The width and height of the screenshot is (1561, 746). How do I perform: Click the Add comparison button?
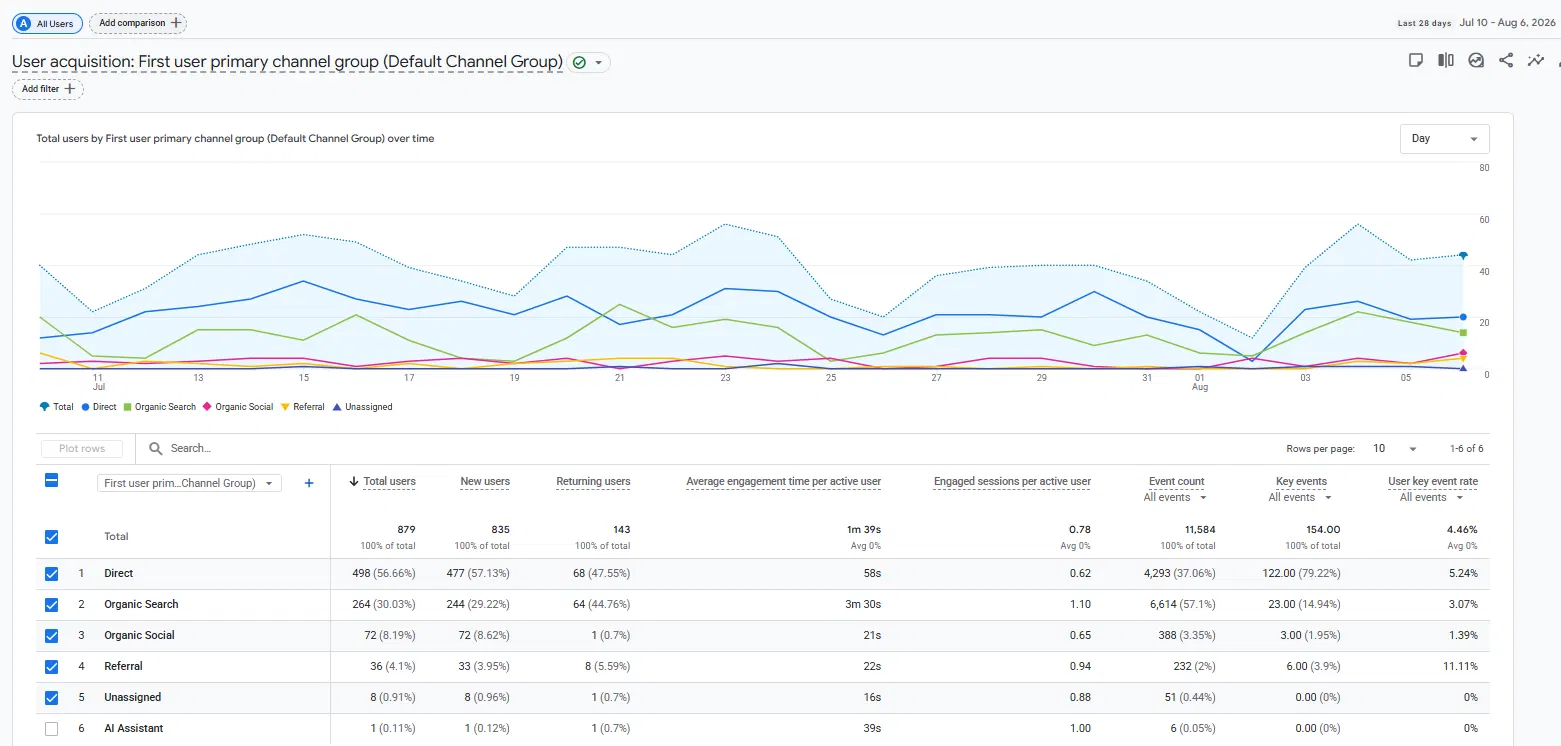(x=138, y=23)
